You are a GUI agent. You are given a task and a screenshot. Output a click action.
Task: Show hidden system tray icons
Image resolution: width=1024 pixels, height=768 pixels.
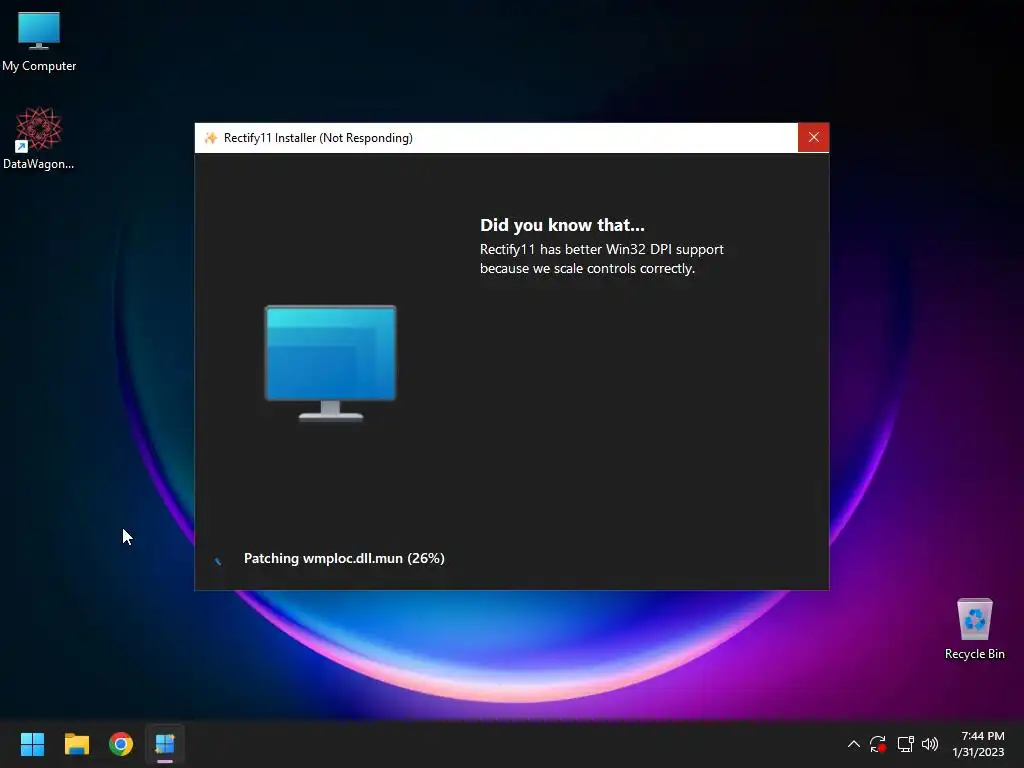(853, 744)
